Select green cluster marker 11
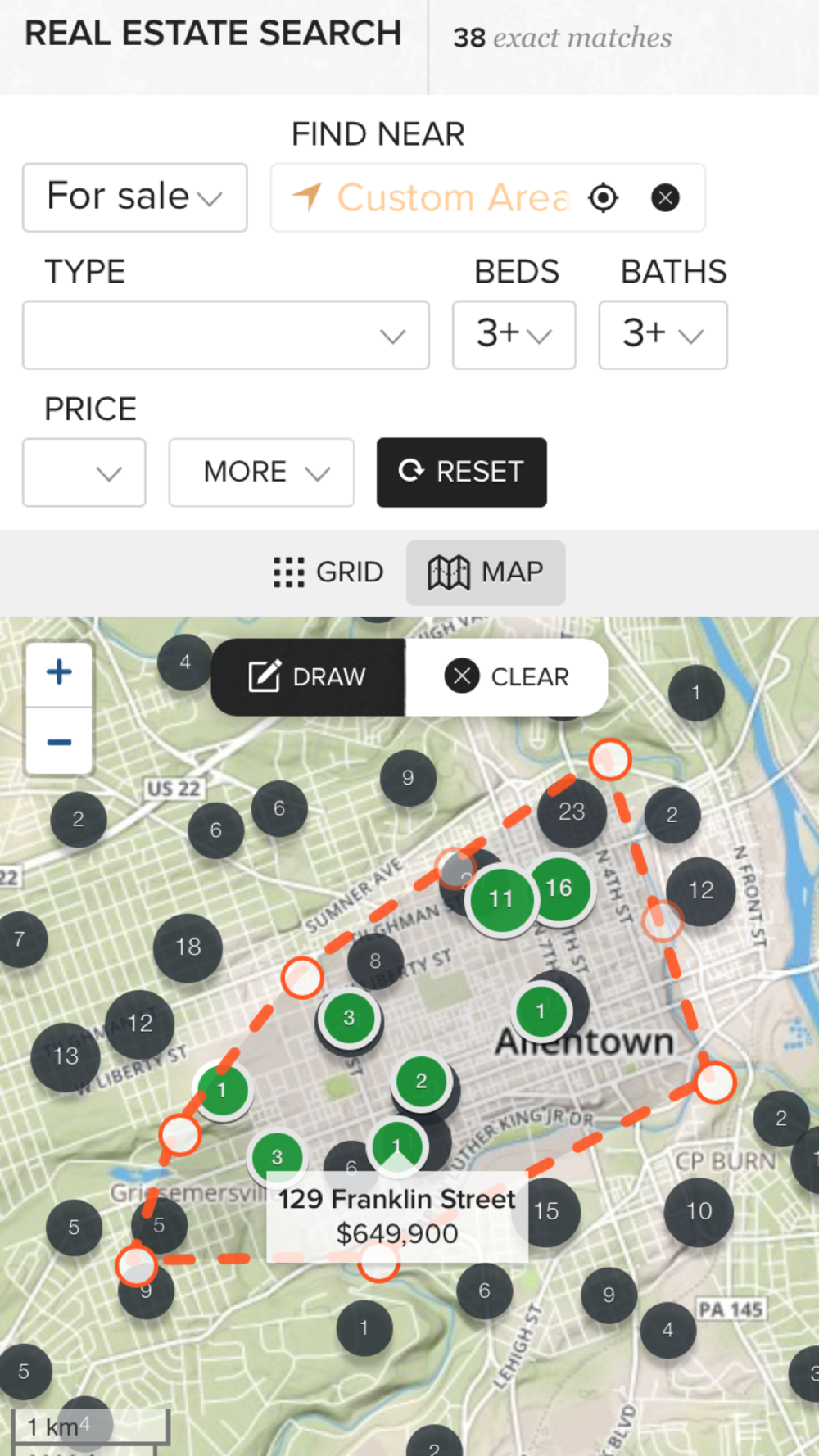Image resolution: width=819 pixels, height=1456 pixels. pyautogui.click(x=500, y=899)
